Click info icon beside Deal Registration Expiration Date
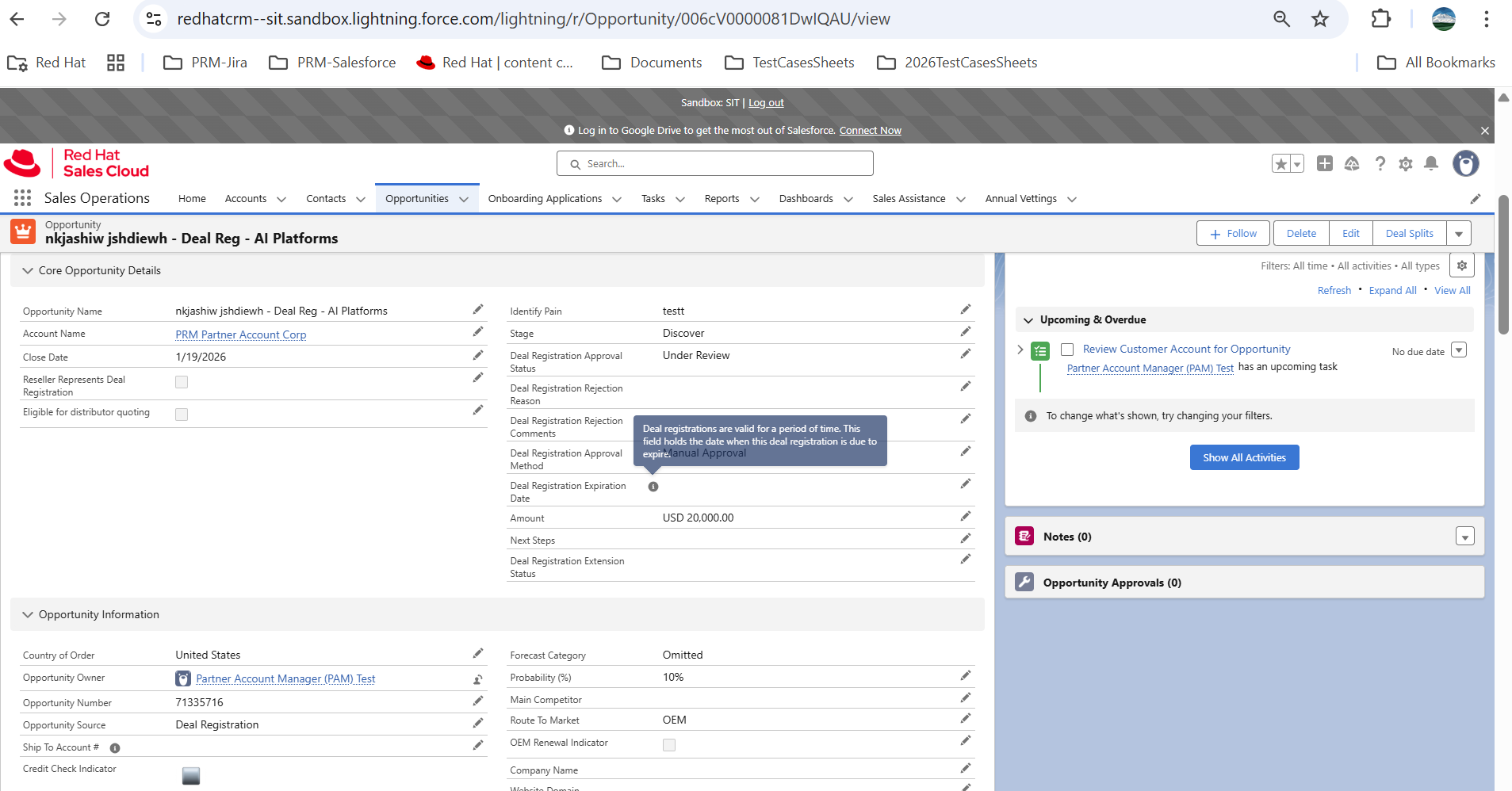This screenshot has height=791, width=1512. point(653,487)
